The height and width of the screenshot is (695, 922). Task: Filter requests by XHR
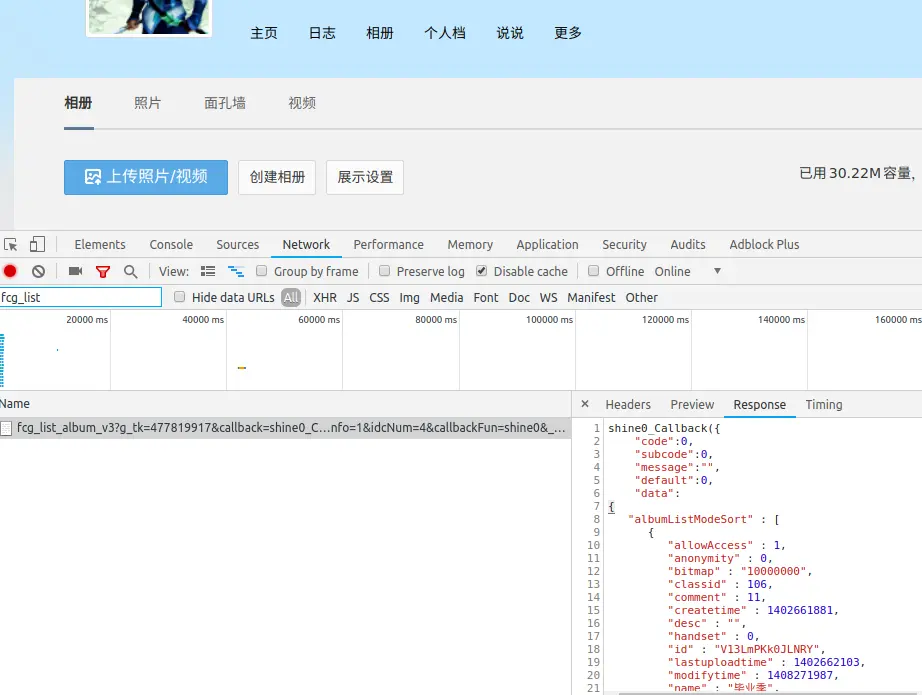point(325,298)
